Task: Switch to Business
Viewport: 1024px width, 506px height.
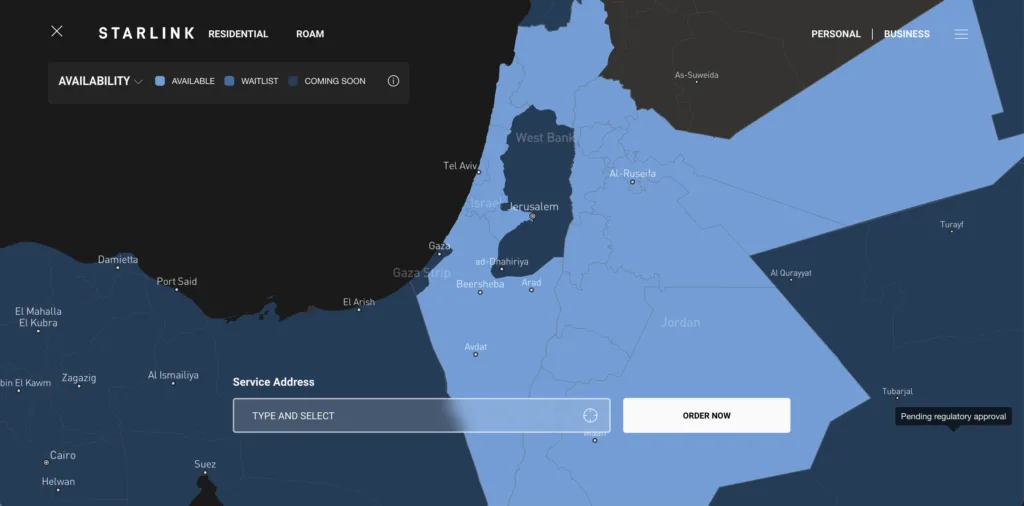Action: tap(906, 34)
